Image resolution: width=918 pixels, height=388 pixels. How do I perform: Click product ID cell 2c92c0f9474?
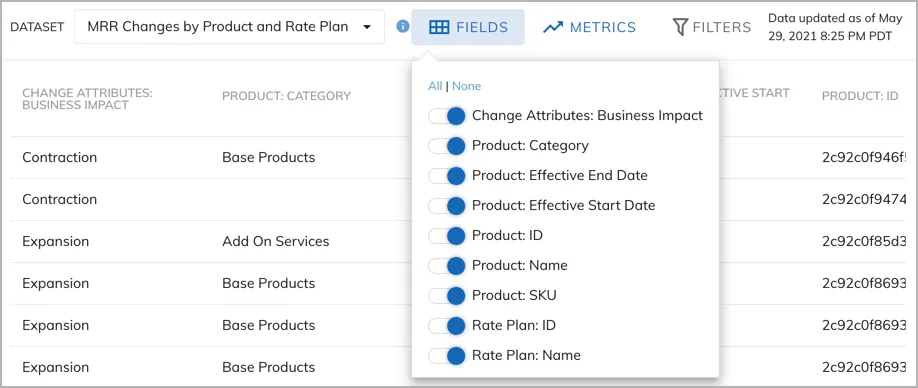(x=865, y=199)
